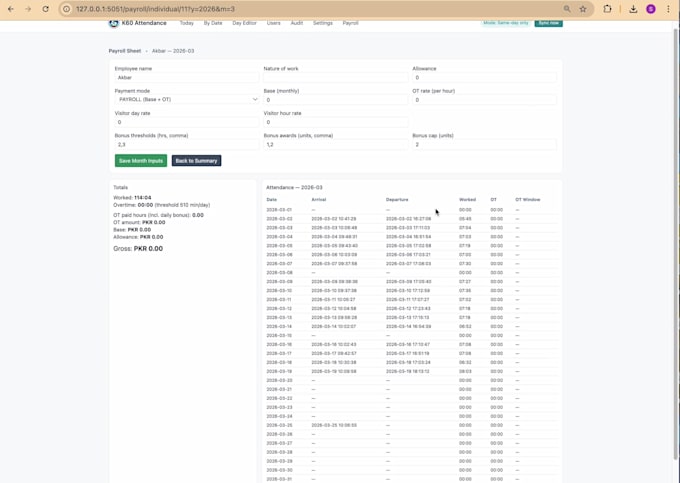Open the Settings nav item

tap(323, 23)
